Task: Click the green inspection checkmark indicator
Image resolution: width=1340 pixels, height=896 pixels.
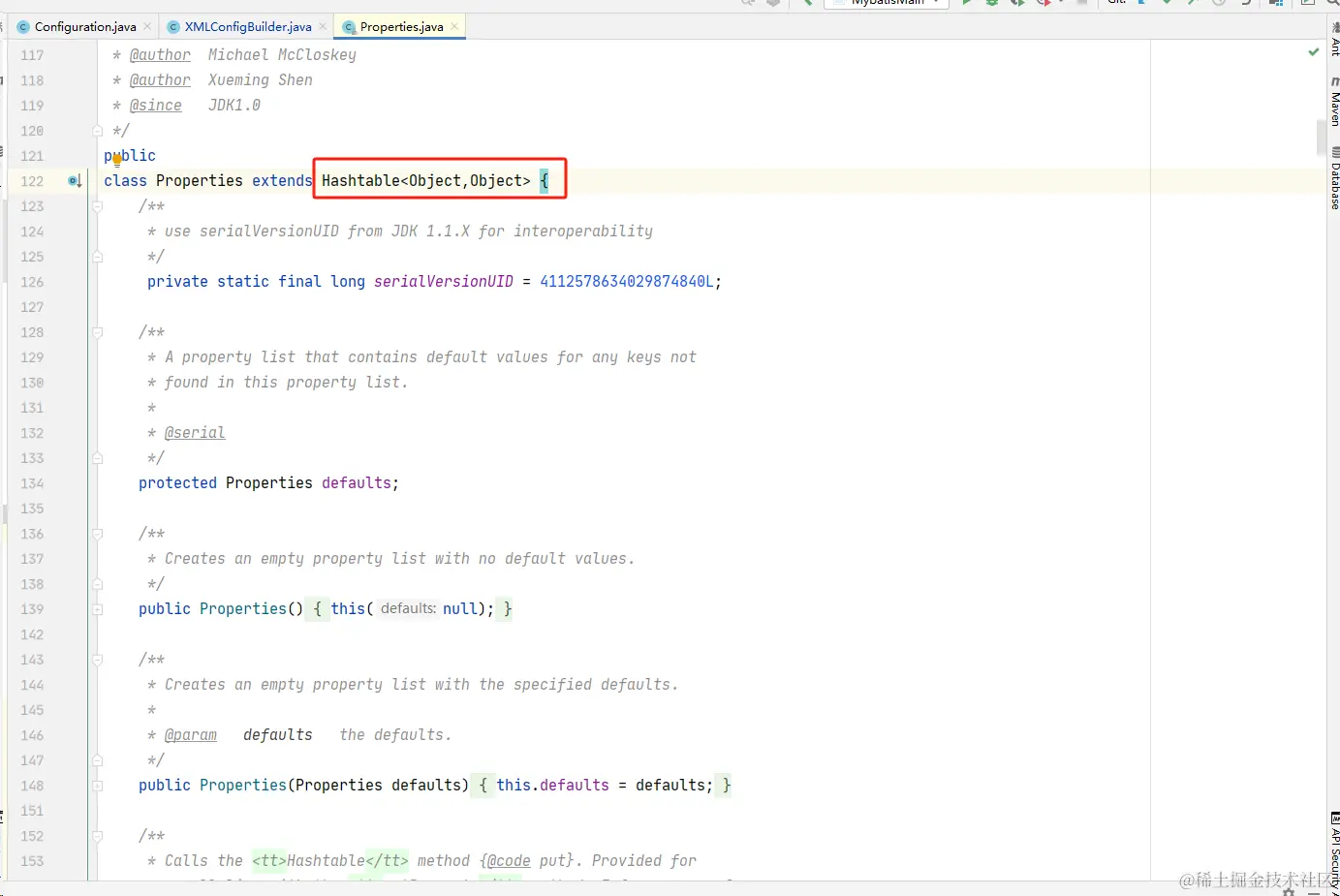Action: [1314, 52]
